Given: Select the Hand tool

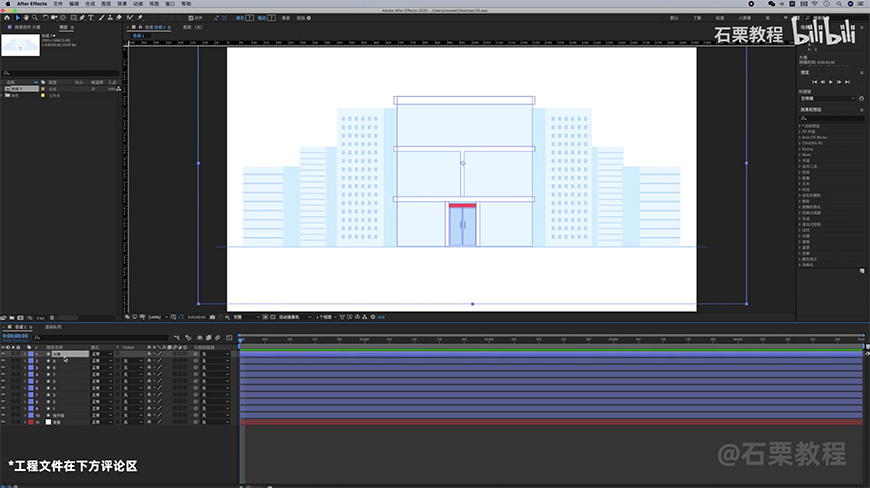Looking at the screenshot, I should 26,18.
